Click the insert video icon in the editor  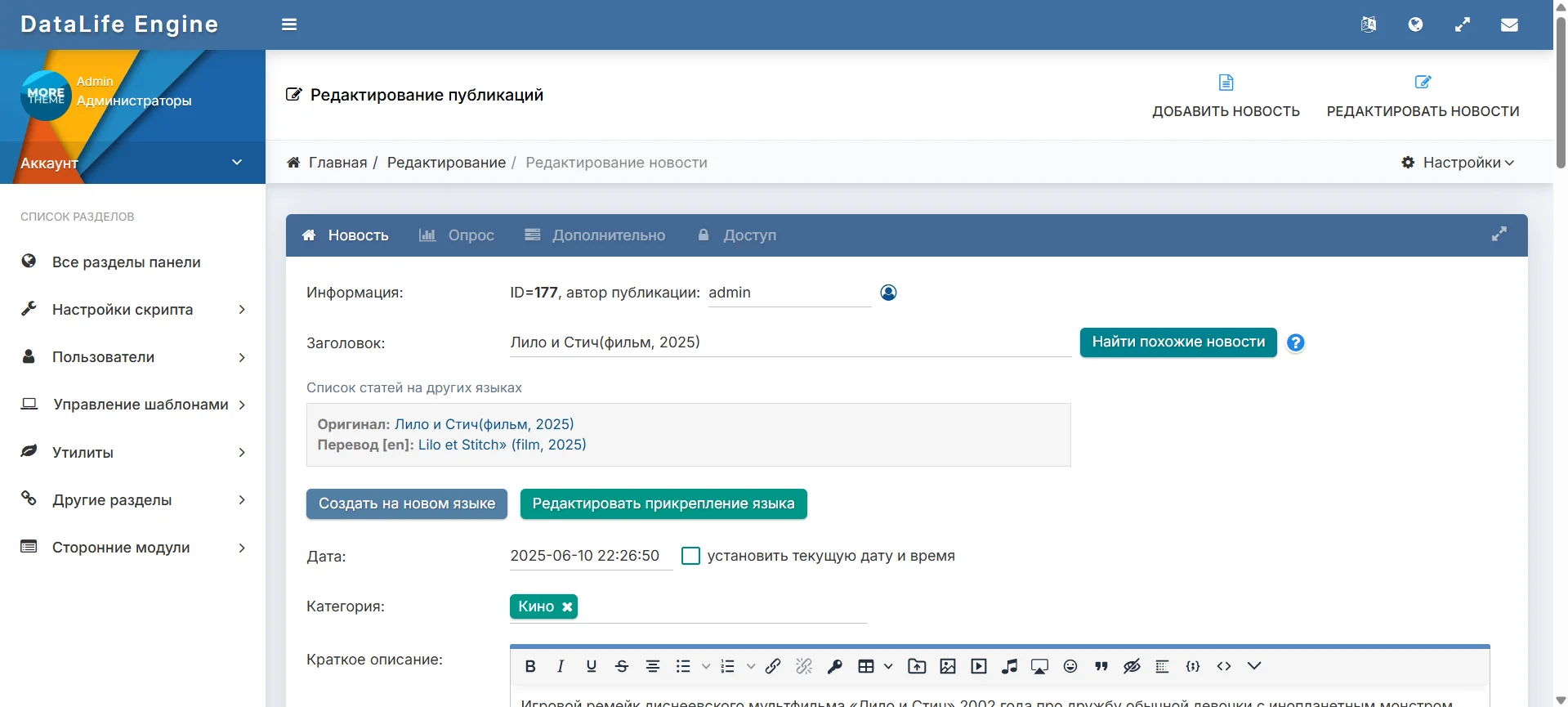point(979,666)
